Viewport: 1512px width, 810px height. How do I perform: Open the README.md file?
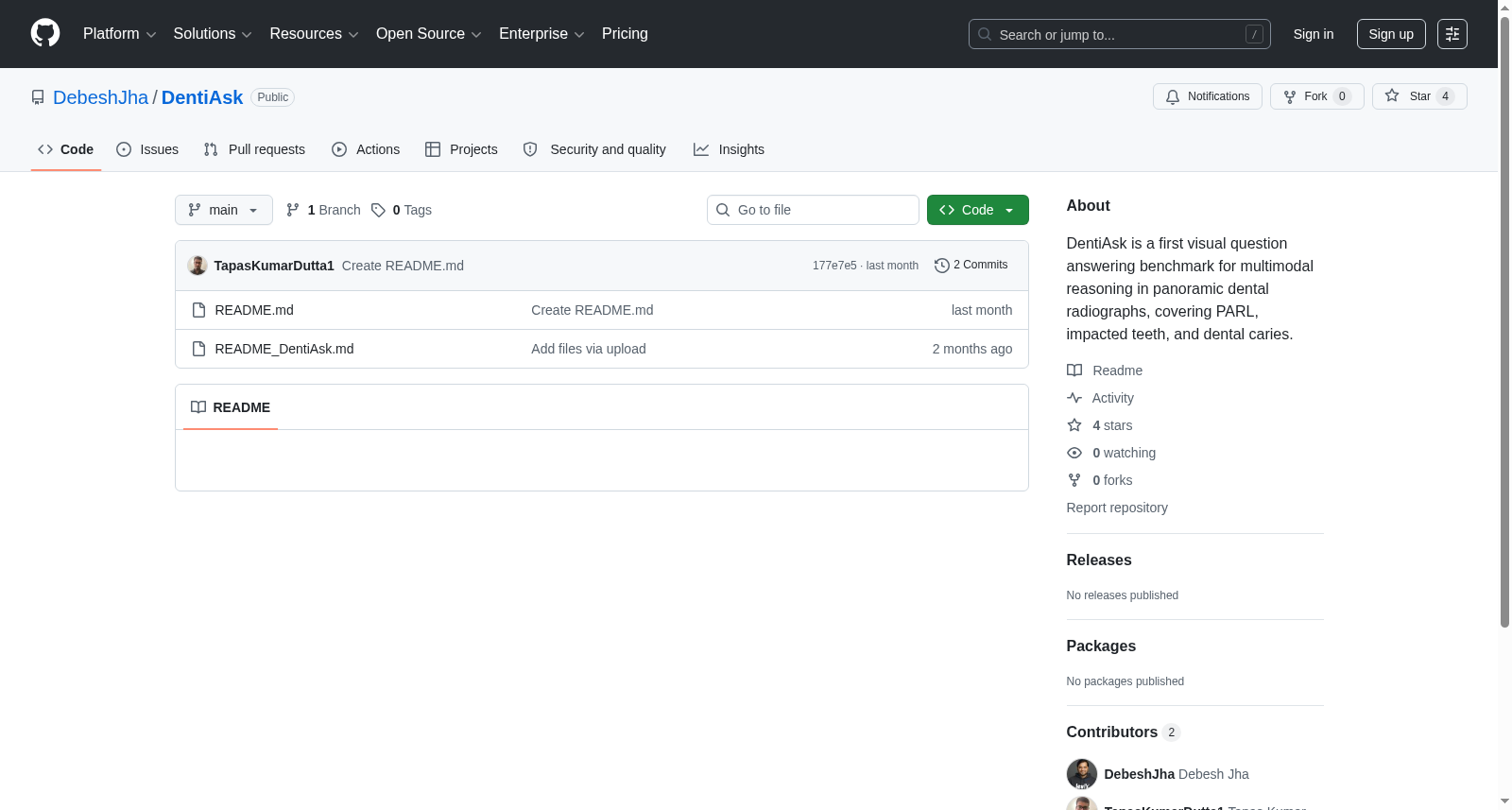pos(254,310)
